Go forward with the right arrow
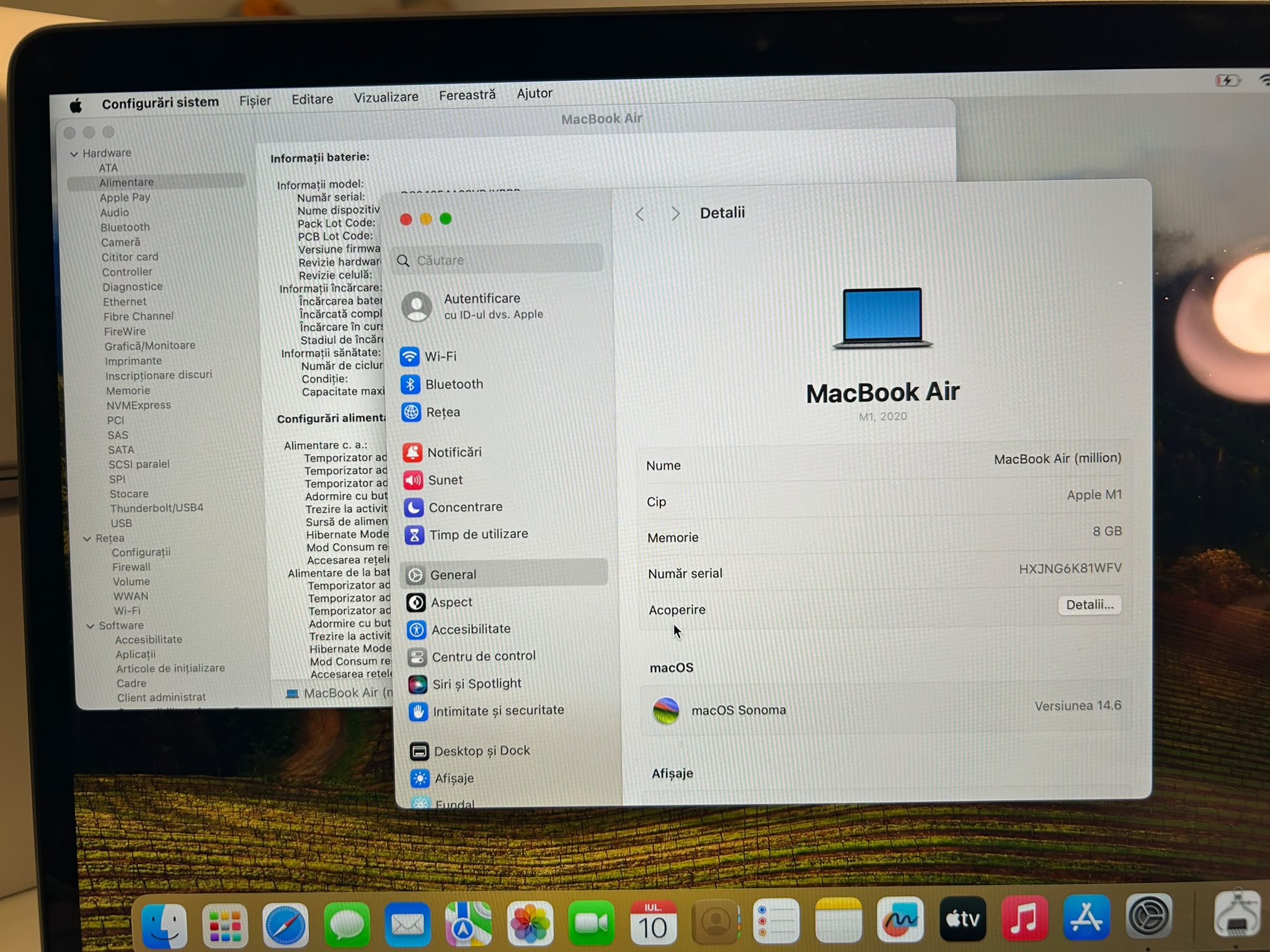Image resolution: width=1270 pixels, height=952 pixels. [x=675, y=214]
